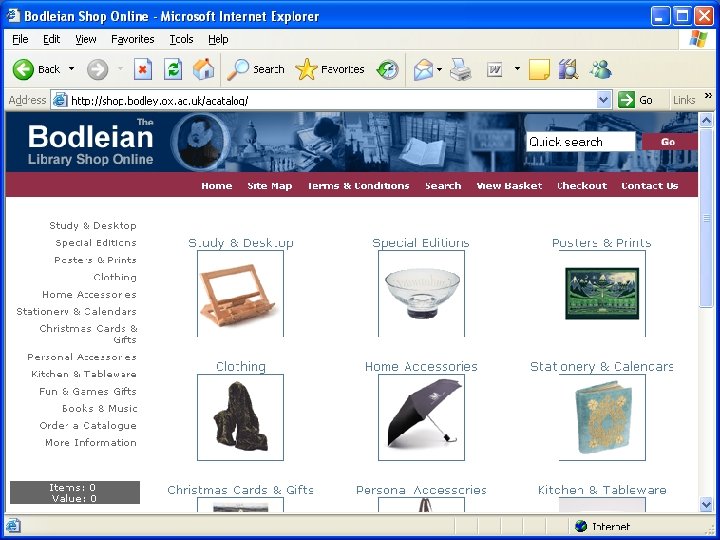Go to browser Home page icon
The width and height of the screenshot is (720, 540).
pos(203,69)
